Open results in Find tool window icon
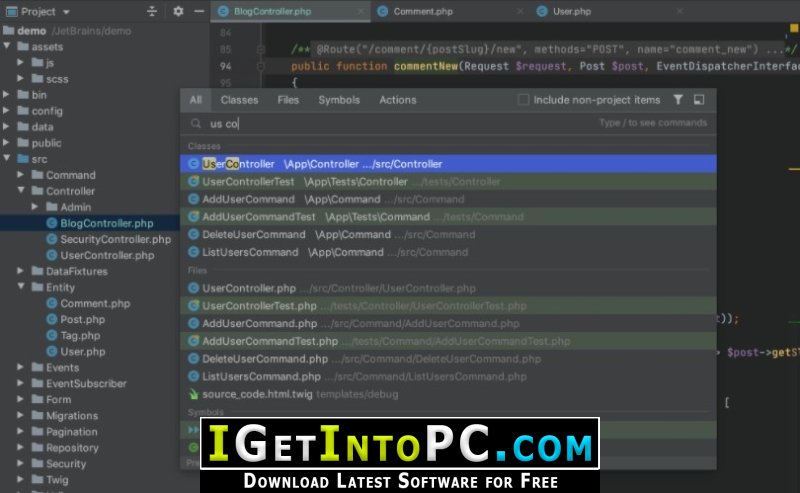Image resolution: width=800 pixels, height=493 pixels. pyautogui.click(x=699, y=100)
